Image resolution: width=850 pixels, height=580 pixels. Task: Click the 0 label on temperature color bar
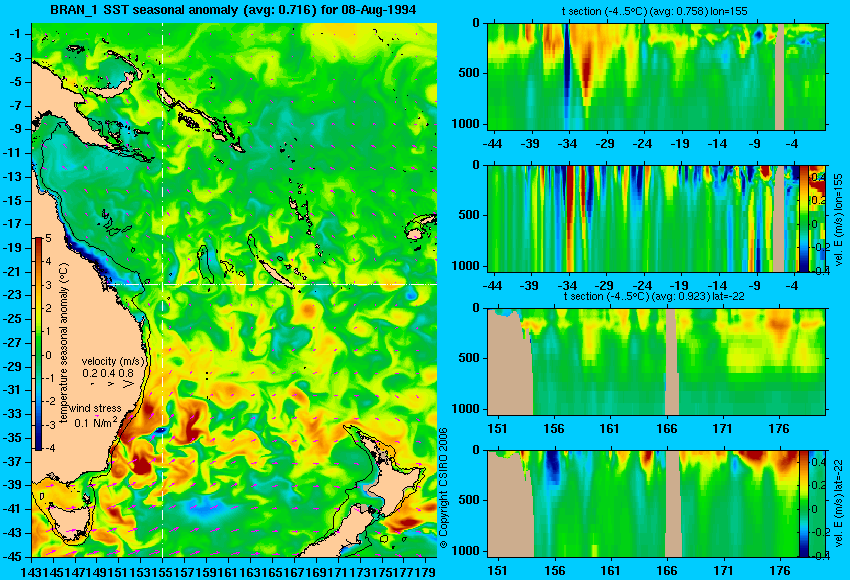coord(48,355)
